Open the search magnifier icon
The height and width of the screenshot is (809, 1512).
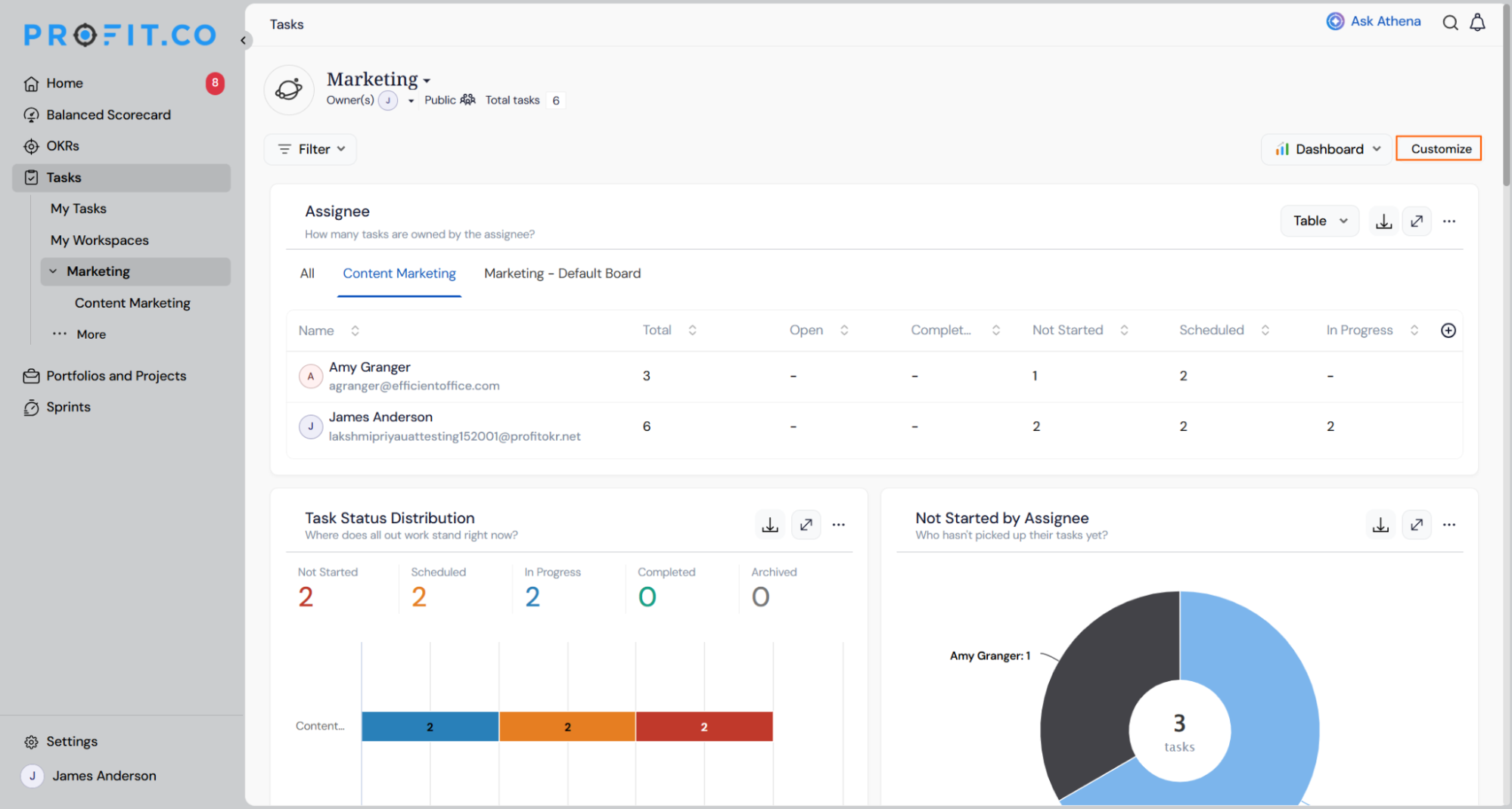[x=1450, y=23]
